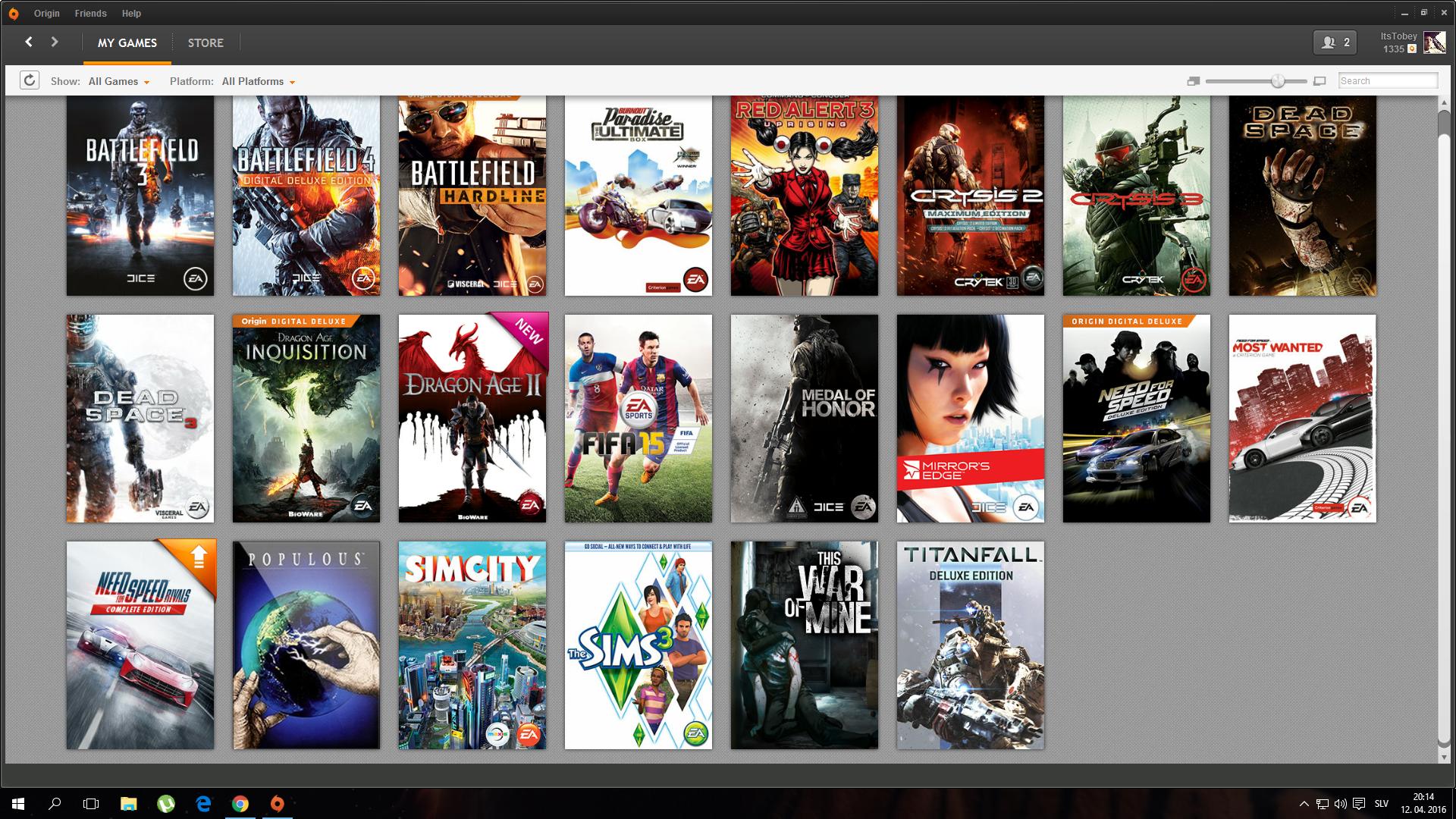This screenshot has height=819, width=1456.
Task: Open the All Platforms dropdown
Action: [x=258, y=81]
